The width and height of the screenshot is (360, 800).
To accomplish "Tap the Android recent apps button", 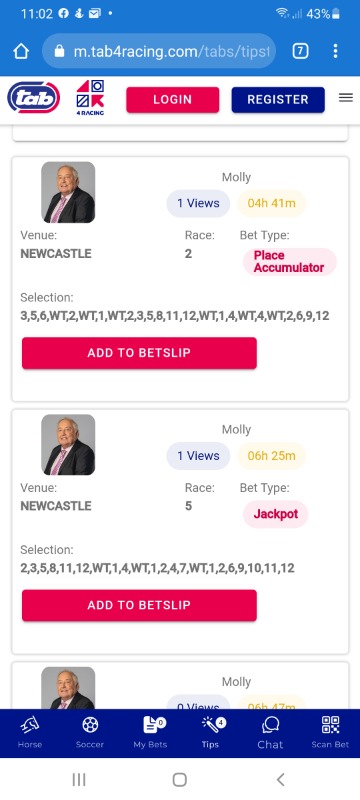I will coord(79,779).
